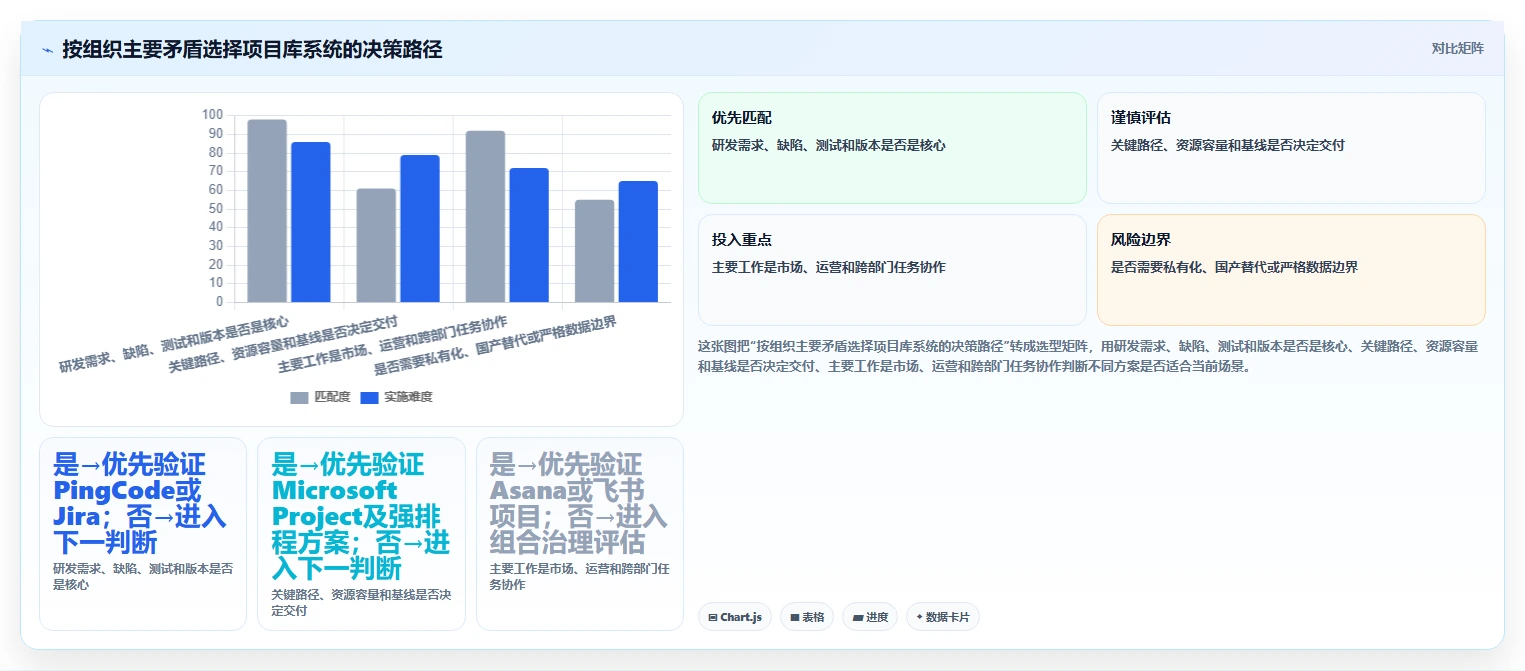Viewport: 1525px width, 671px height.
Task: Click the description paragraph starting 这张图把
Action: tap(1088, 356)
